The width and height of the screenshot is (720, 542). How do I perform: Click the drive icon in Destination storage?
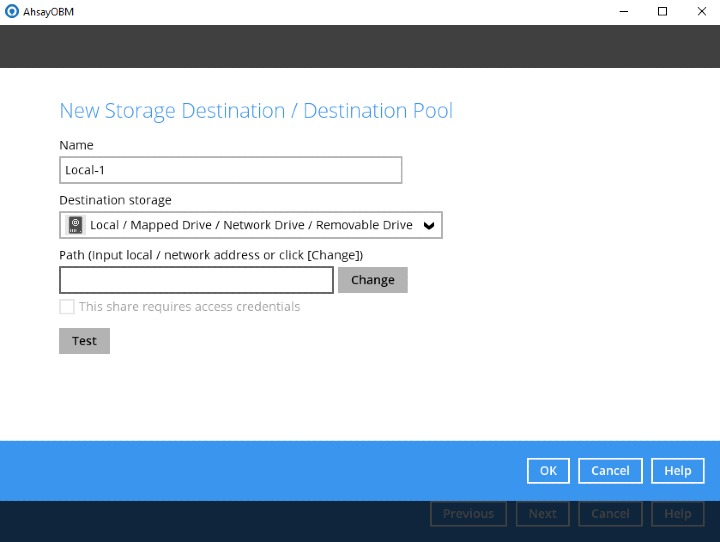coord(75,225)
